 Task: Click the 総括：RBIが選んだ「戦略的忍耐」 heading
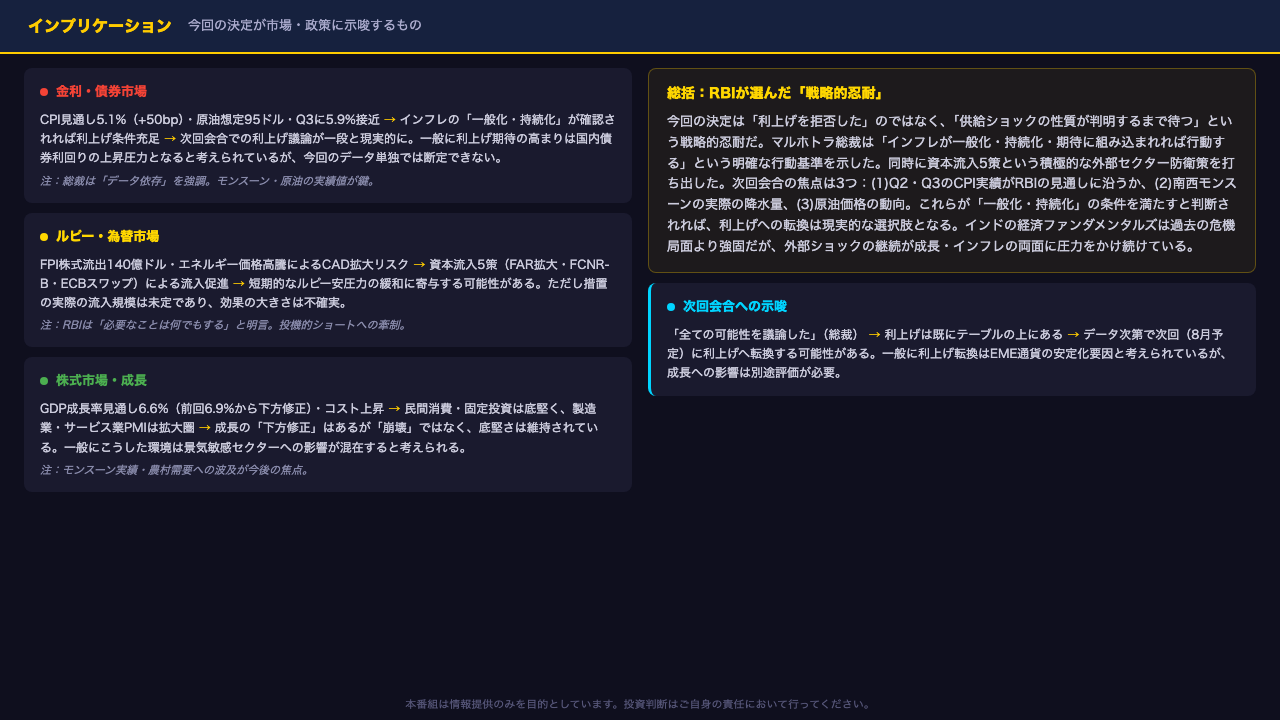click(x=775, y=93)
